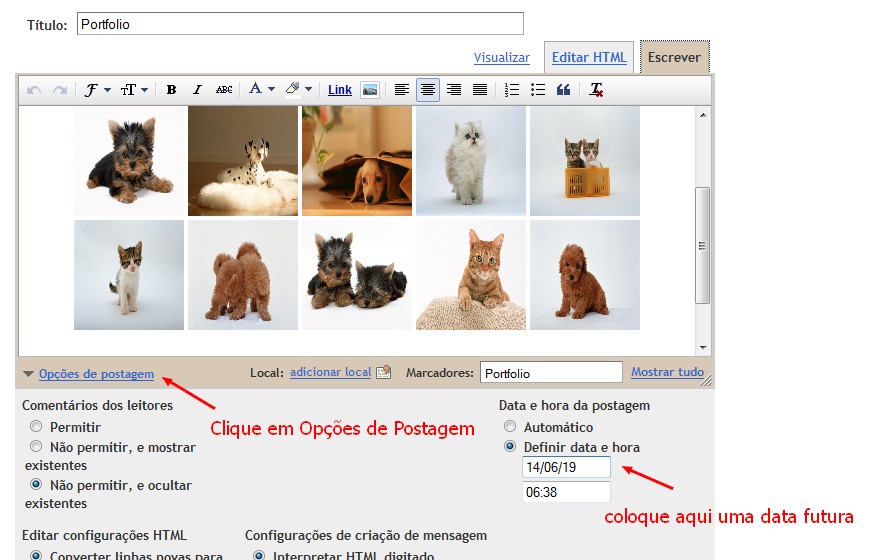Click the map icon beside adicionar local
Viewport: 873px width, 560px height.
coord(384,372)
